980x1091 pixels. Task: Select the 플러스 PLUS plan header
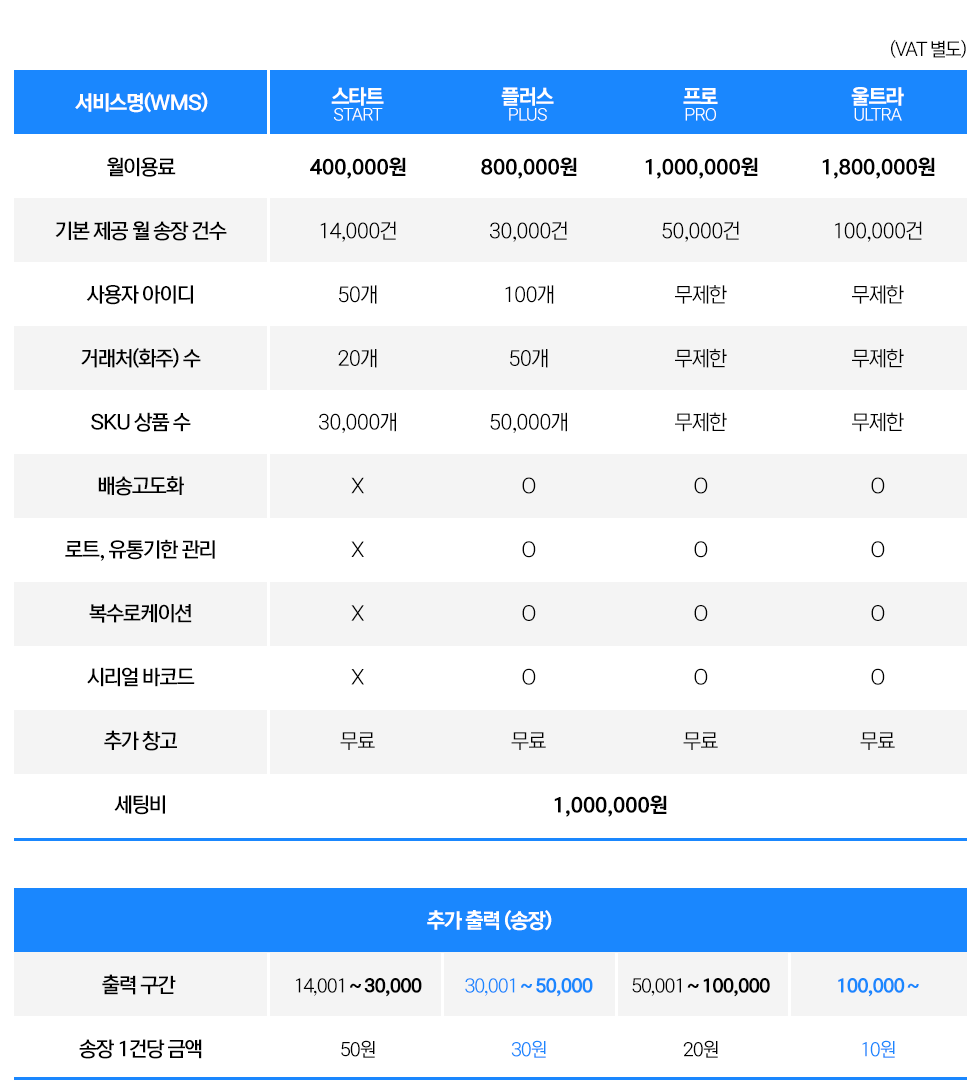point(528,104)
